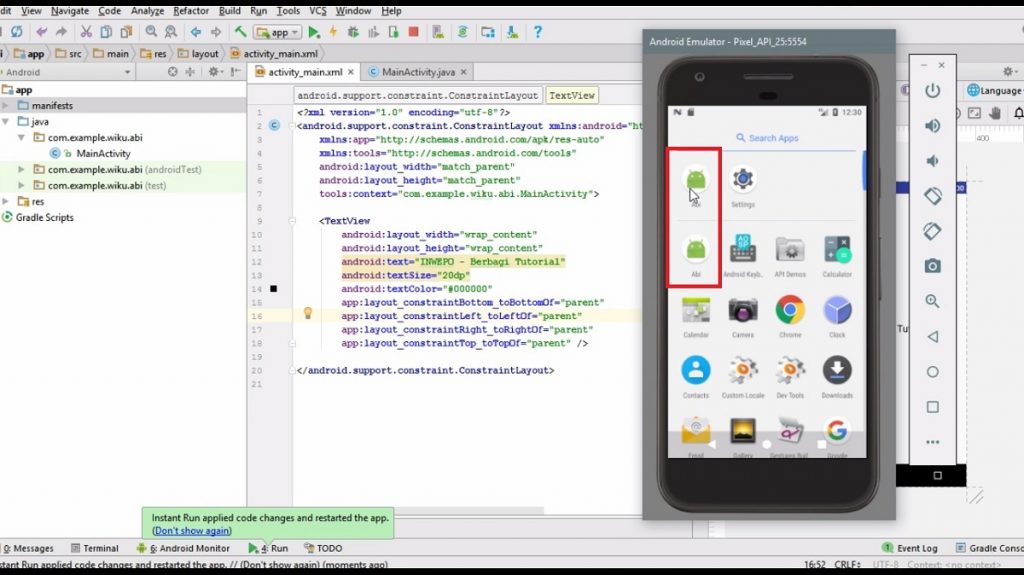Open the Refactor menu
Screen dimensions: 1024x575
point(191,10)
